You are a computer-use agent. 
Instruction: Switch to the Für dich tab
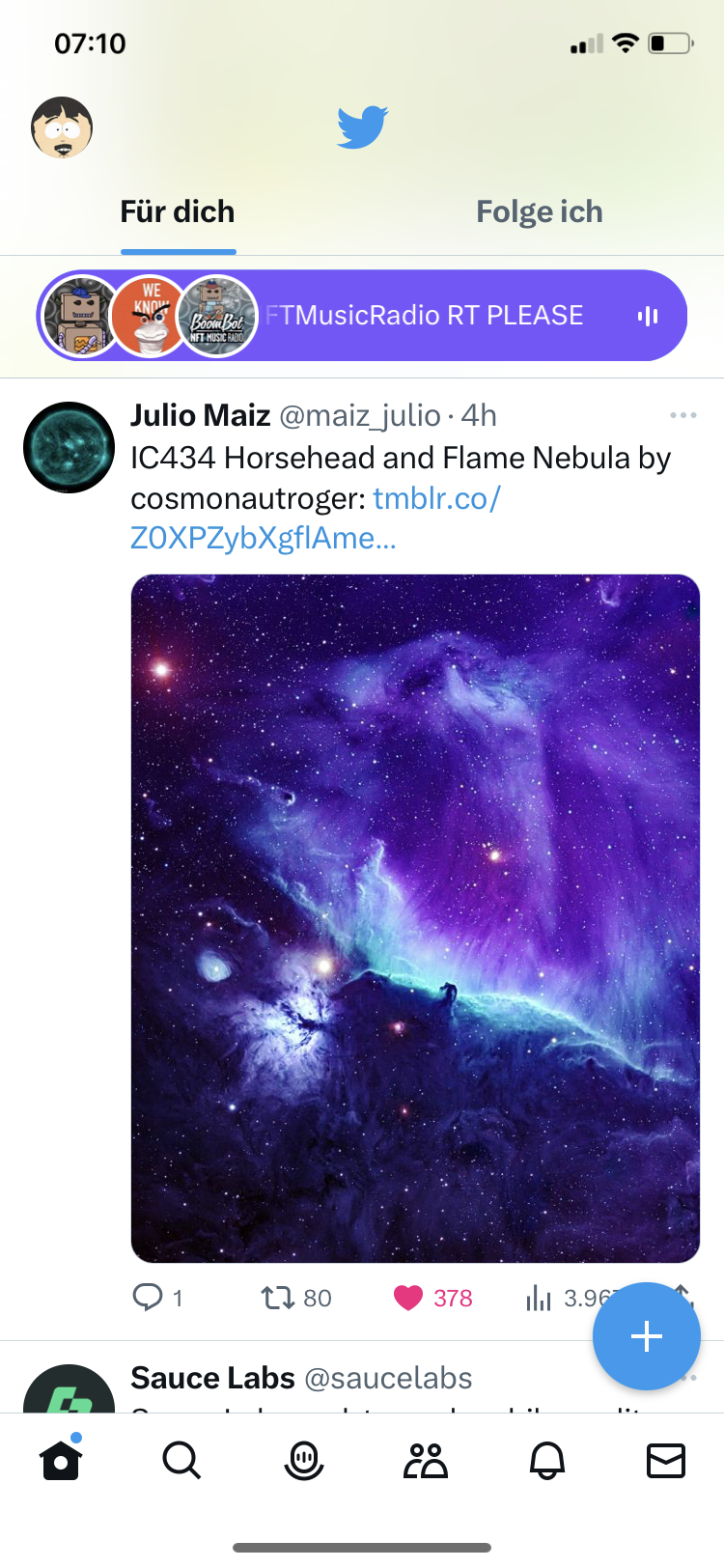pyautogui.click(x=178, y=212)
